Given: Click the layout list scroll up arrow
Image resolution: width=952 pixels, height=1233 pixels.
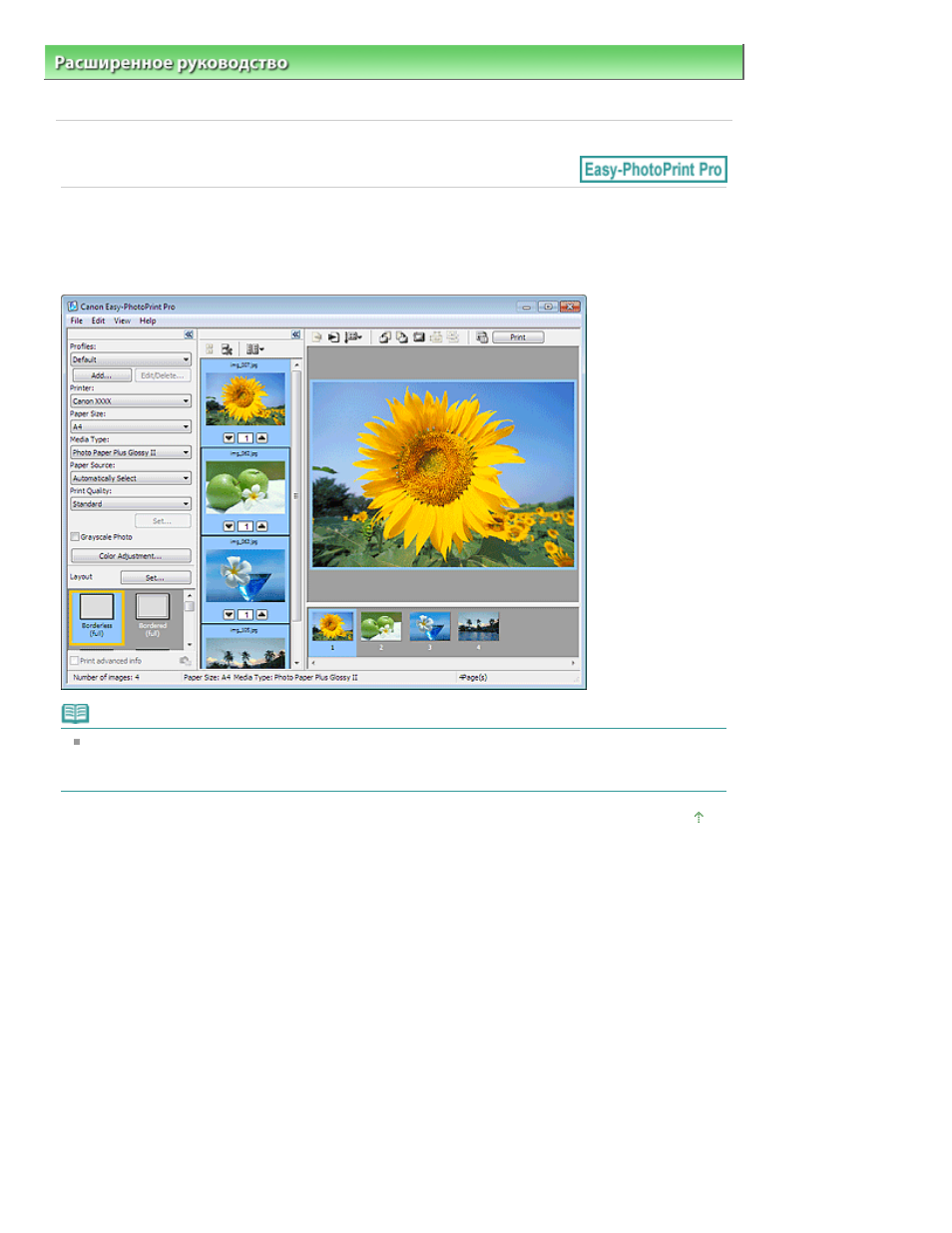Looking at the screenshot, I should coord(189,595).
